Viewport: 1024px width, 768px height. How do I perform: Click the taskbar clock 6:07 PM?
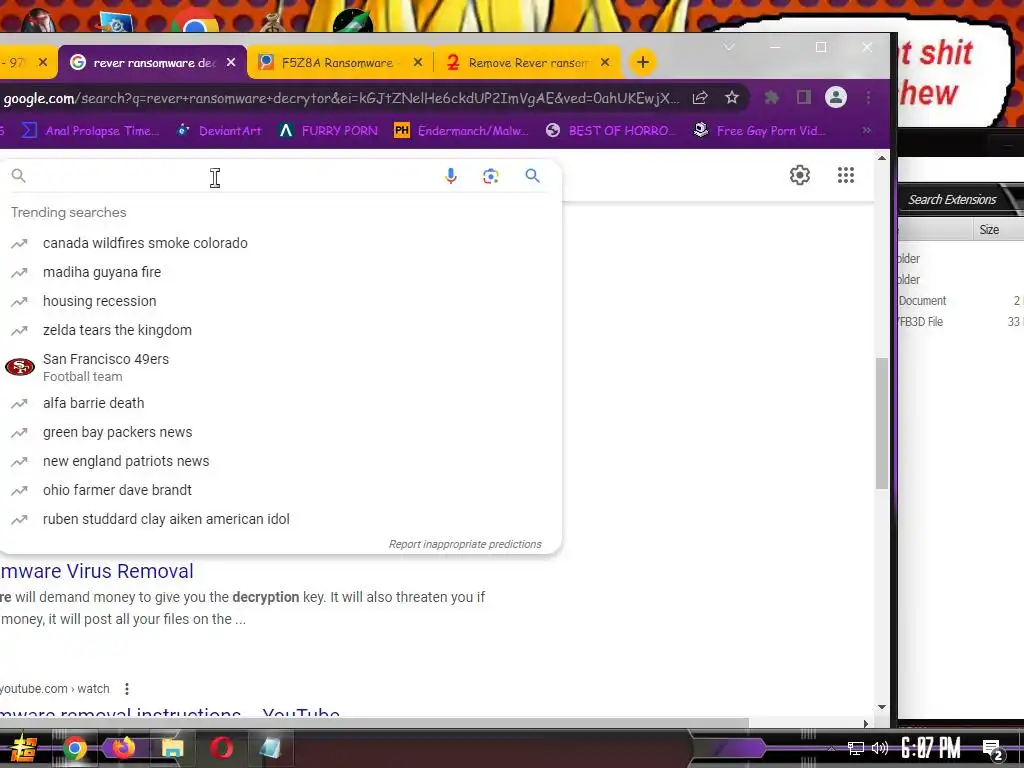(931, 748)
